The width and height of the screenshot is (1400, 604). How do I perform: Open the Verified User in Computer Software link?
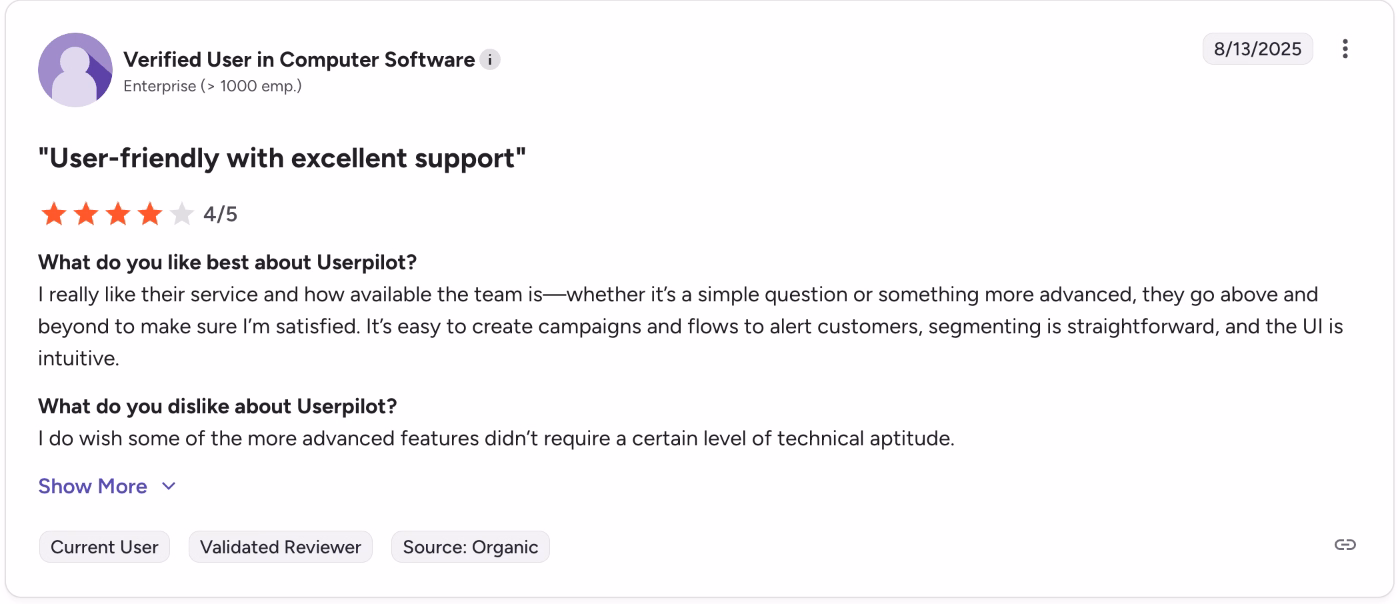point(299,59)
